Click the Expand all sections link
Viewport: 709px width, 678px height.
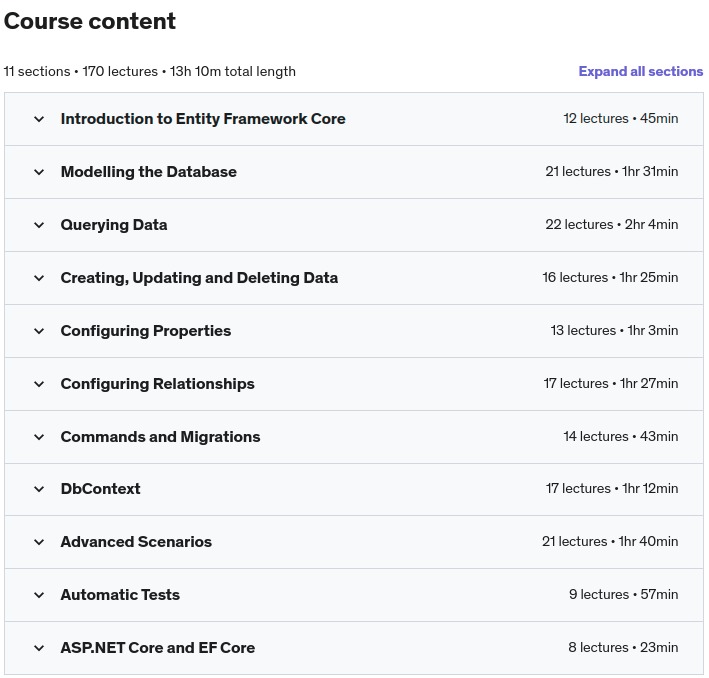coord(640,71)
